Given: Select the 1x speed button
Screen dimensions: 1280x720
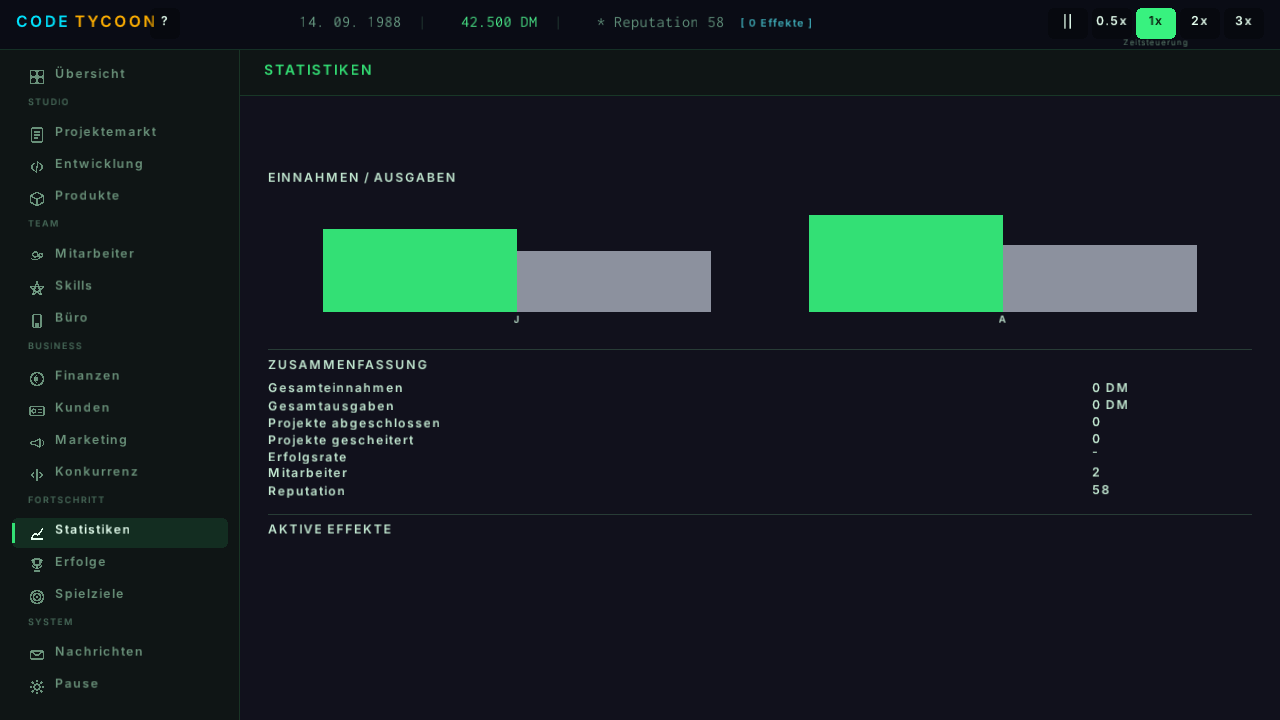Looking at the screenshot, I should click(1155, 22).
